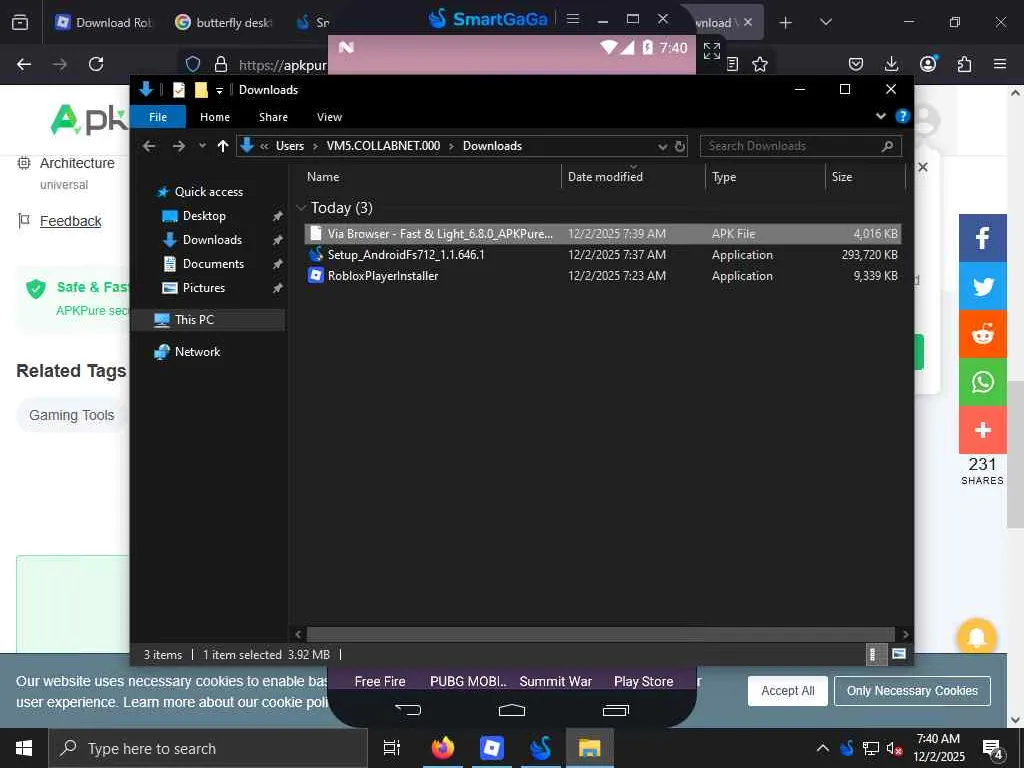
Task: Open the View ribbon tab
Action: [x=329, y=117]
